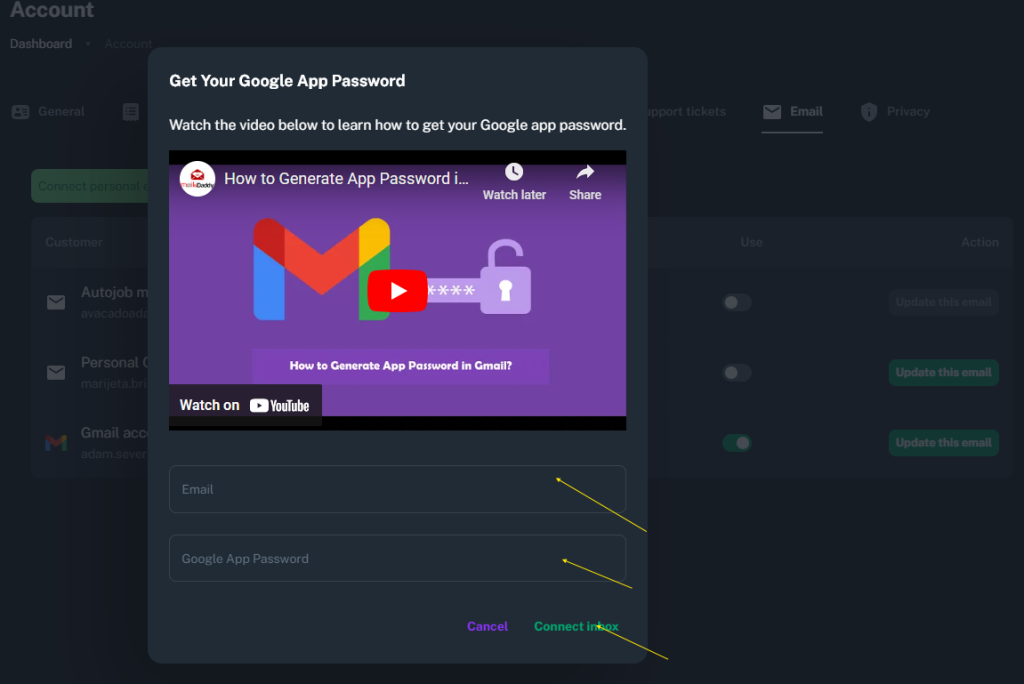1024x684 pixels.
Task: Open the Email tab
Action: [792, 112]
